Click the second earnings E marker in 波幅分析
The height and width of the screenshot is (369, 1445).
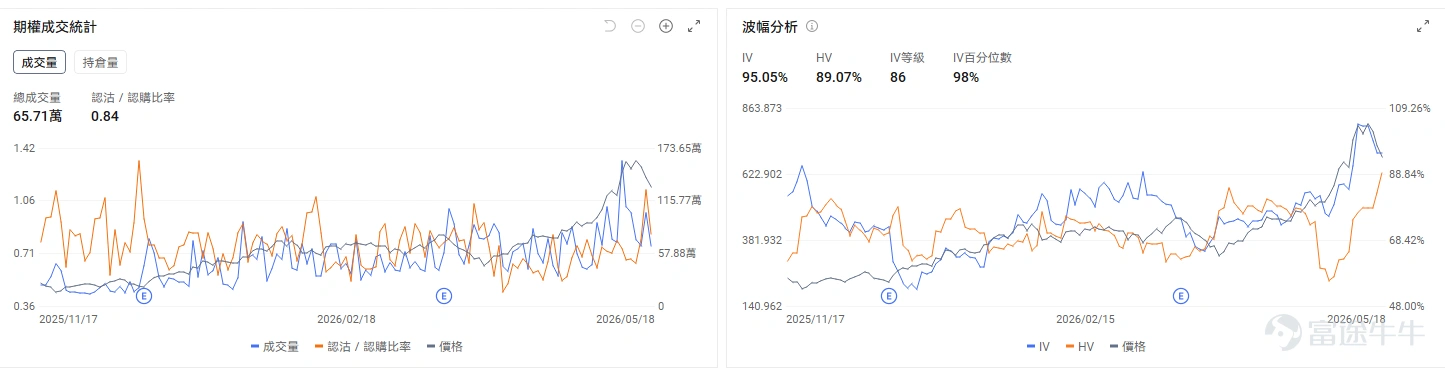1181,296
